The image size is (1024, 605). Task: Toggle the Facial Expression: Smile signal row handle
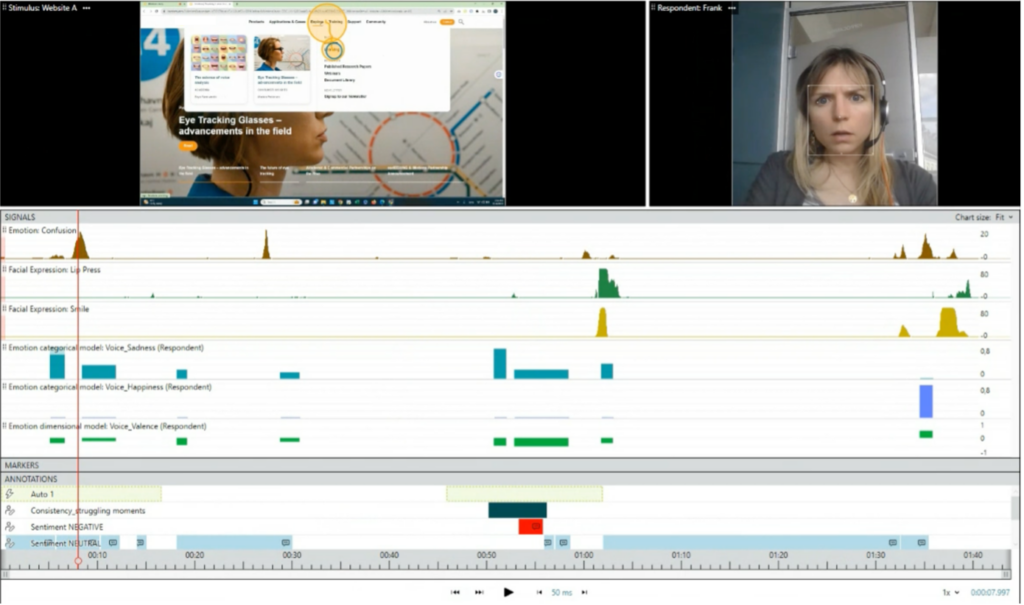(x=5, y=309)
